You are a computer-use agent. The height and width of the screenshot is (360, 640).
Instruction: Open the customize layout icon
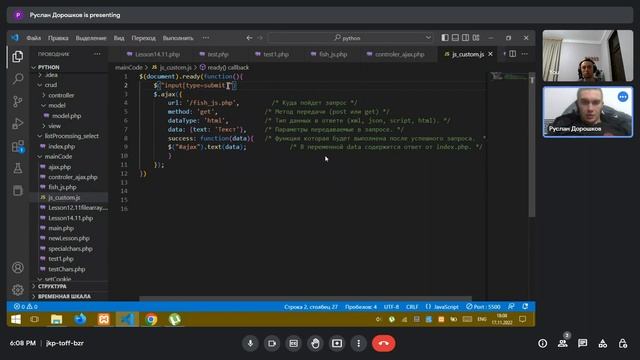click(476, 38)
